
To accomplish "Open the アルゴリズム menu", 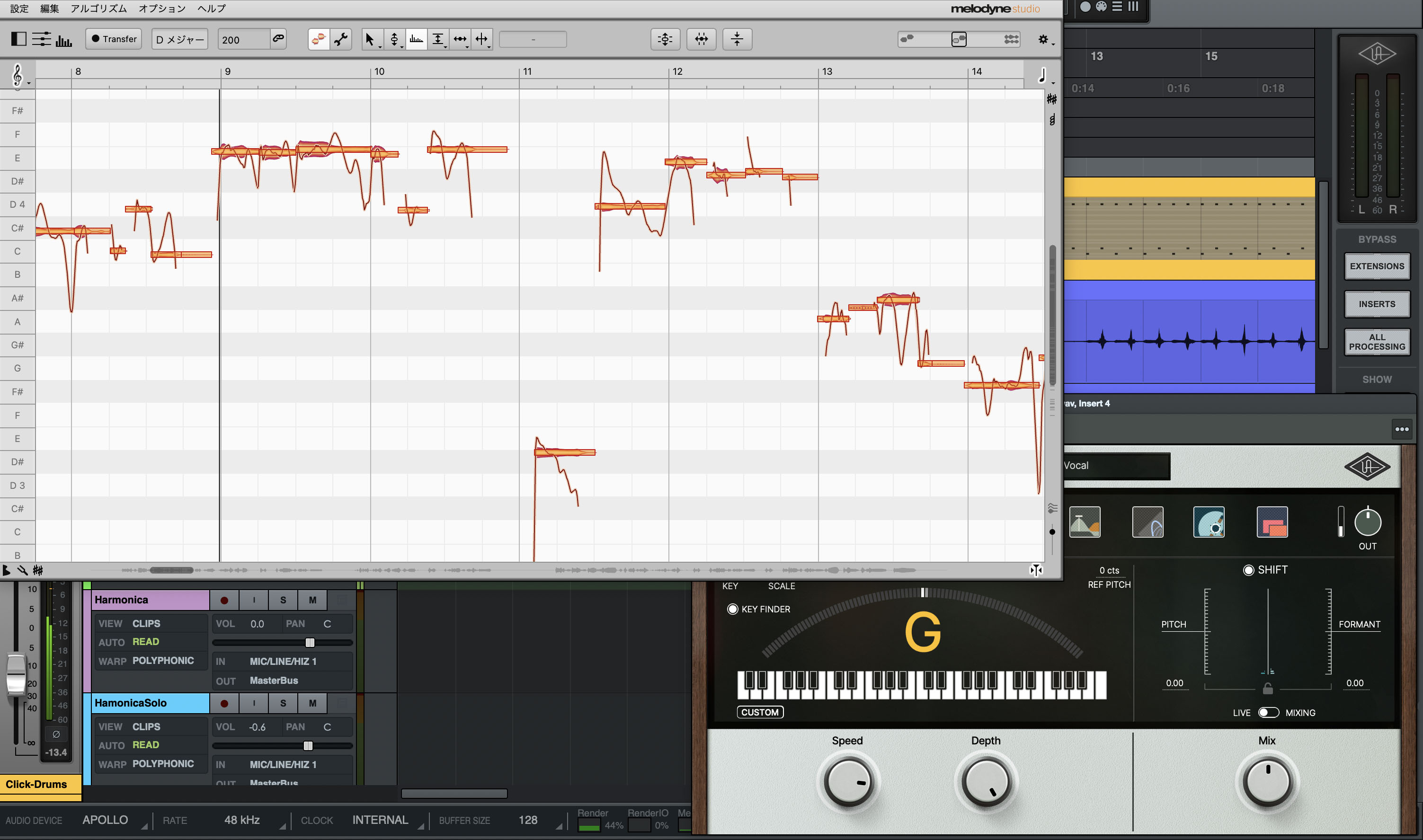I will (x=98, y=9).
